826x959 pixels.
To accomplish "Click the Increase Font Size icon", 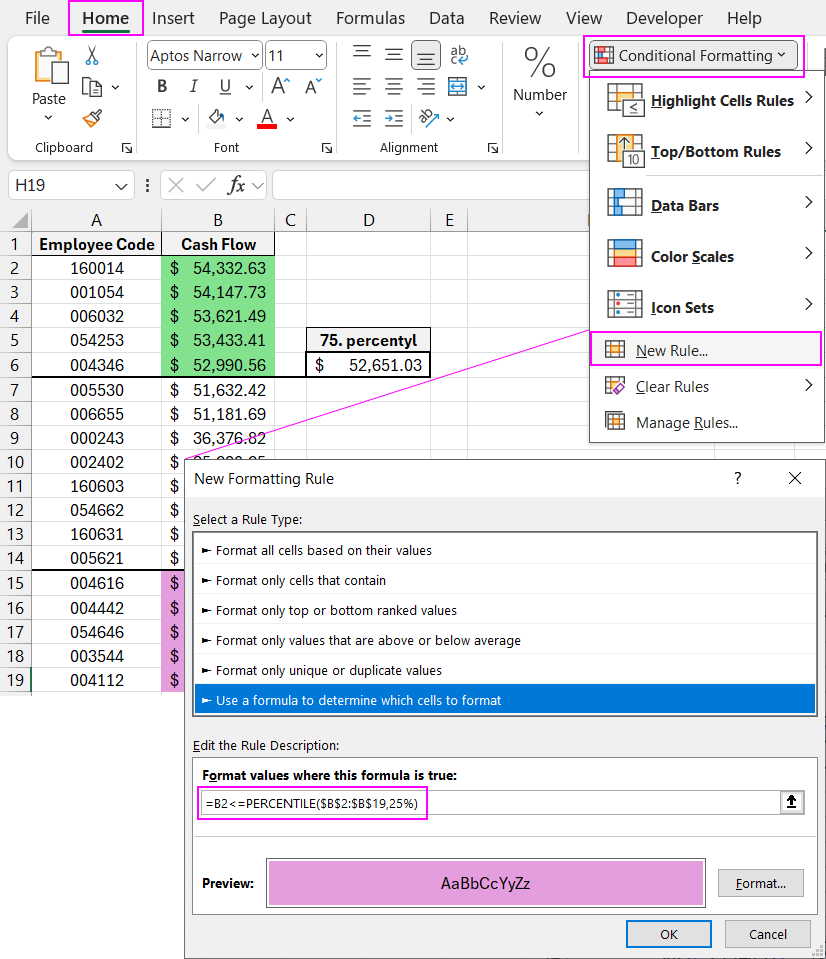I will tap(281, 87).
